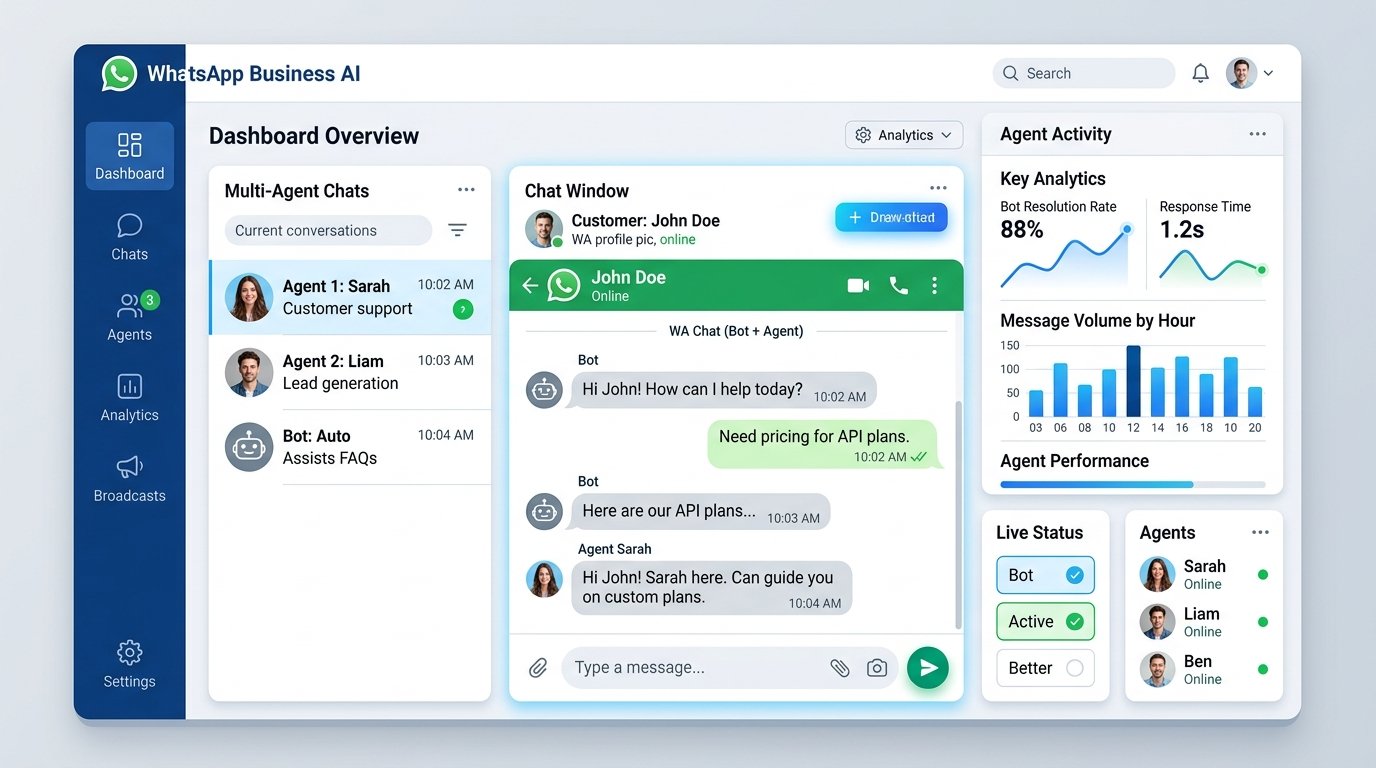1376x768 pixels.
Task: Open the user profile avatar
Action: (x=1241, y=73)
